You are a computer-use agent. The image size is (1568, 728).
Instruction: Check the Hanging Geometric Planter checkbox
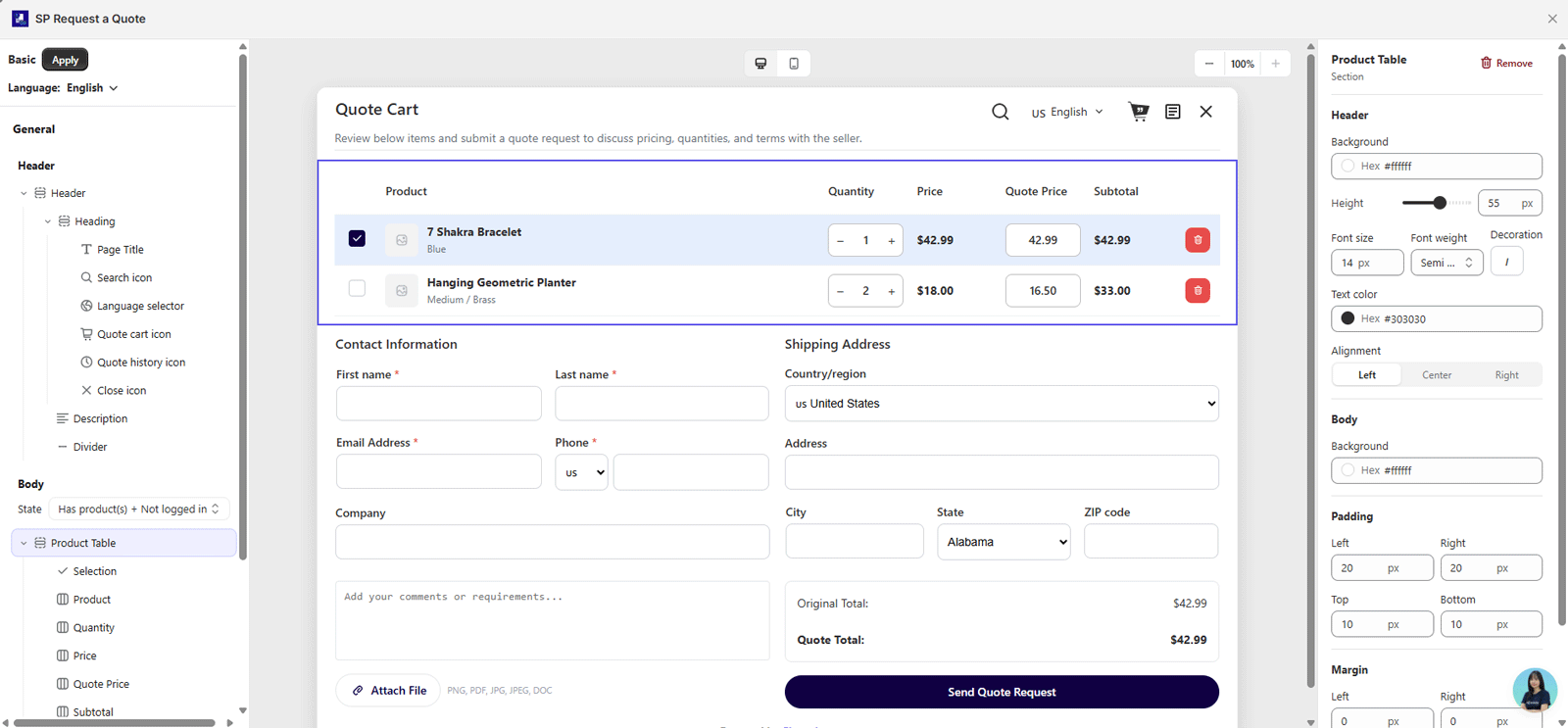[357, 289]
